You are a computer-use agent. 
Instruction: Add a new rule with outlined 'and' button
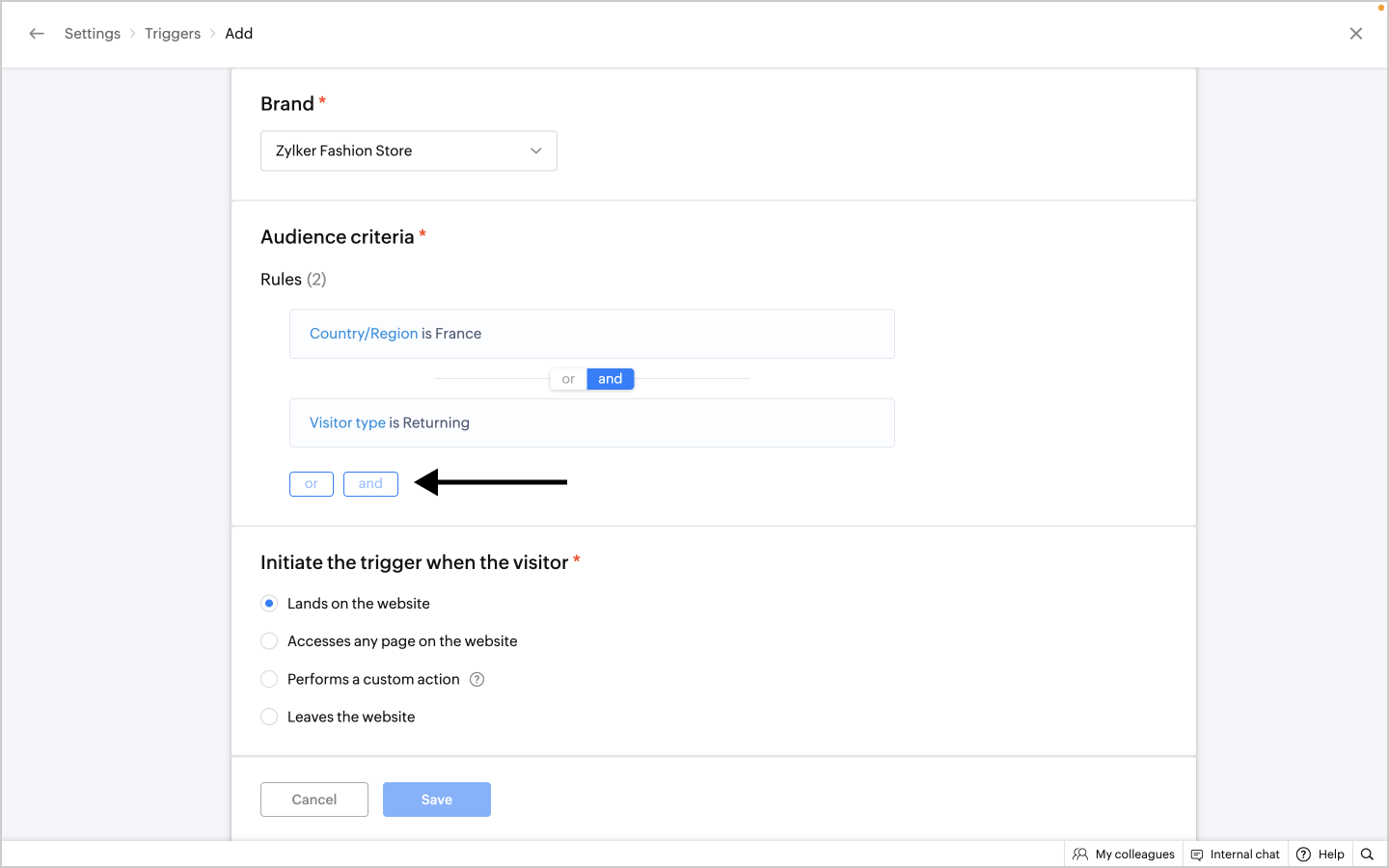pos(370,484)
